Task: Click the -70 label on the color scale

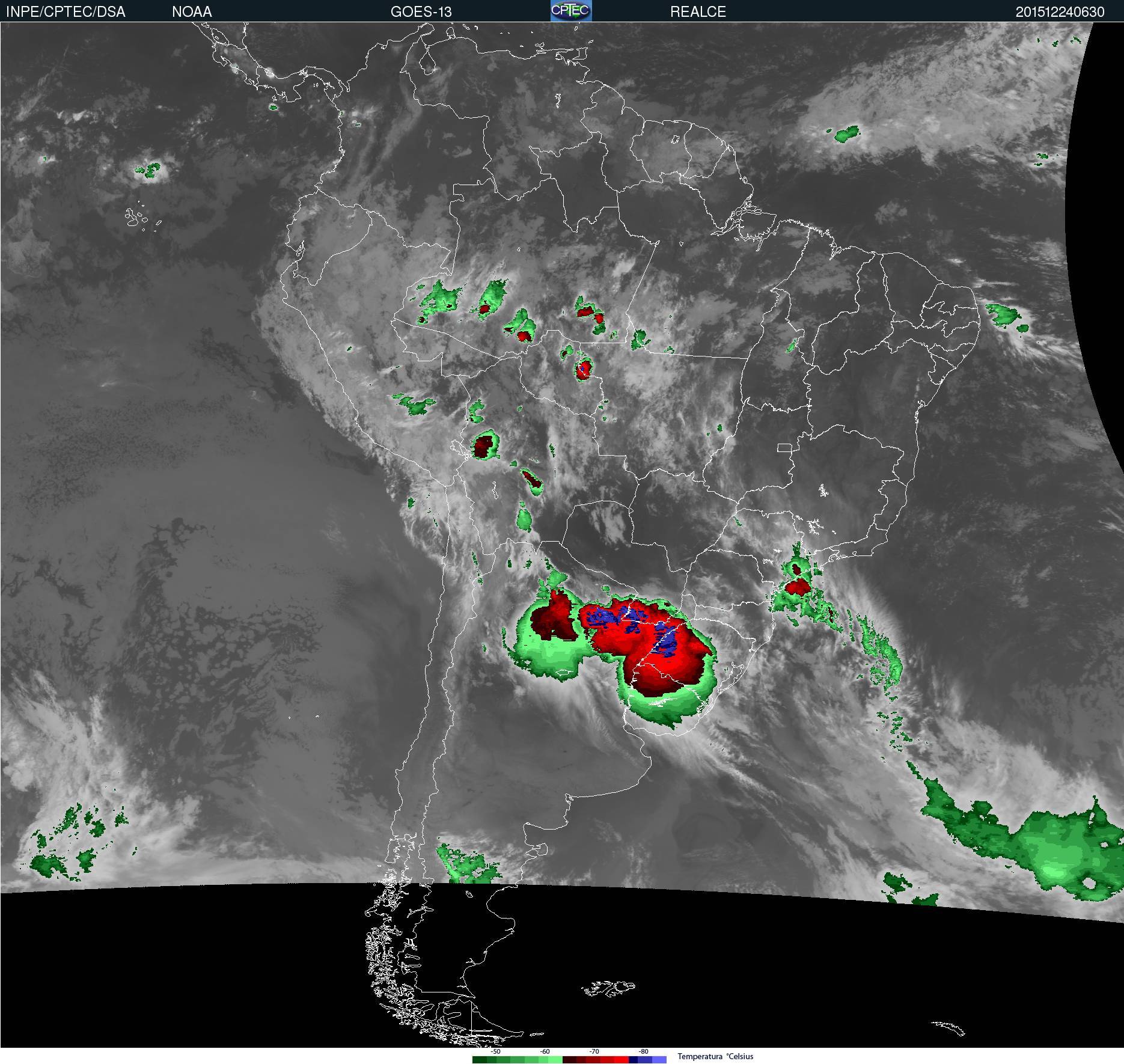Action: point(594,1051)
